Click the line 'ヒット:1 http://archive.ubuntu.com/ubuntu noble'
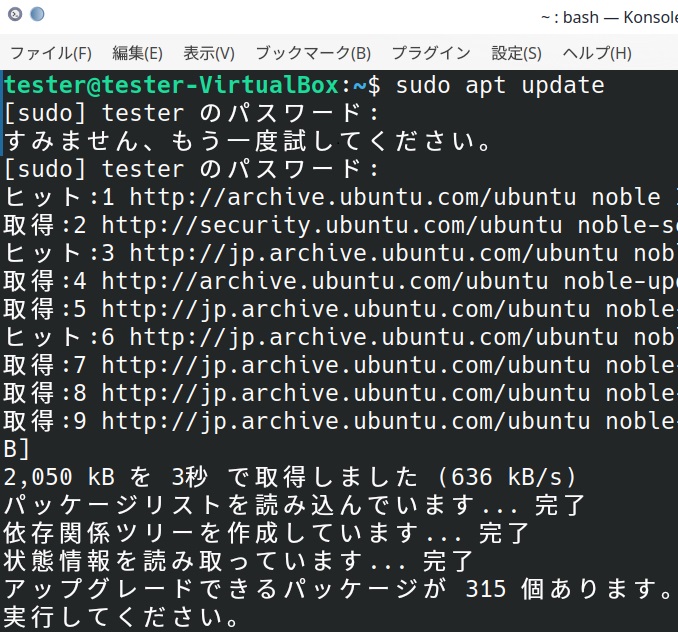Screen dimensions: 678x632 333,197
